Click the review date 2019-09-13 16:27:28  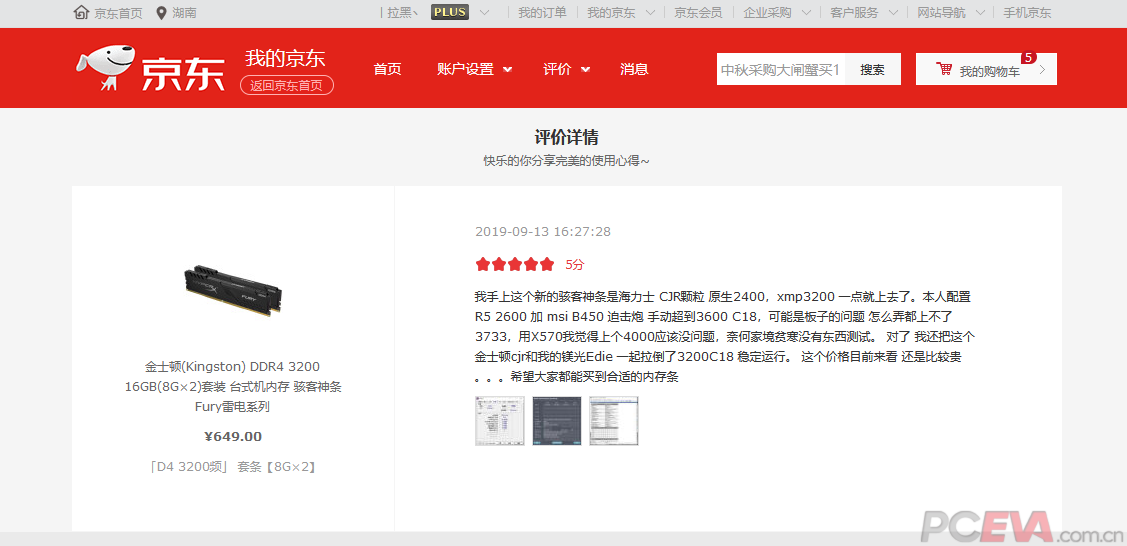(543, 231)
